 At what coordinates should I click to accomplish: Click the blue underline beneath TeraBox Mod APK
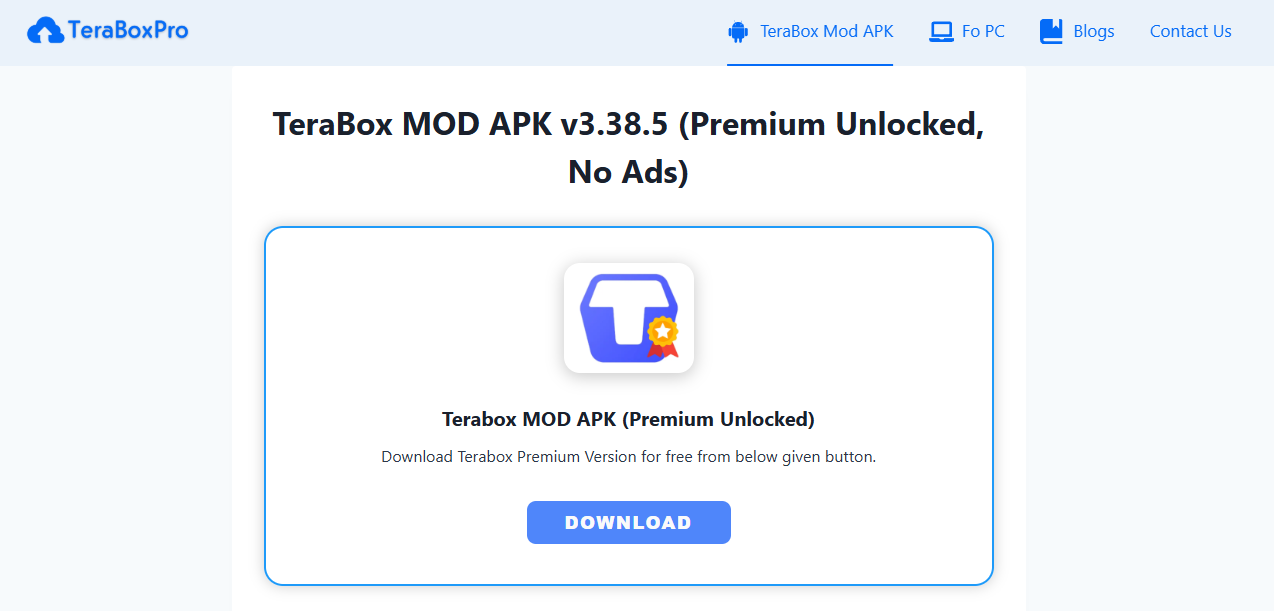pos(810,65)
